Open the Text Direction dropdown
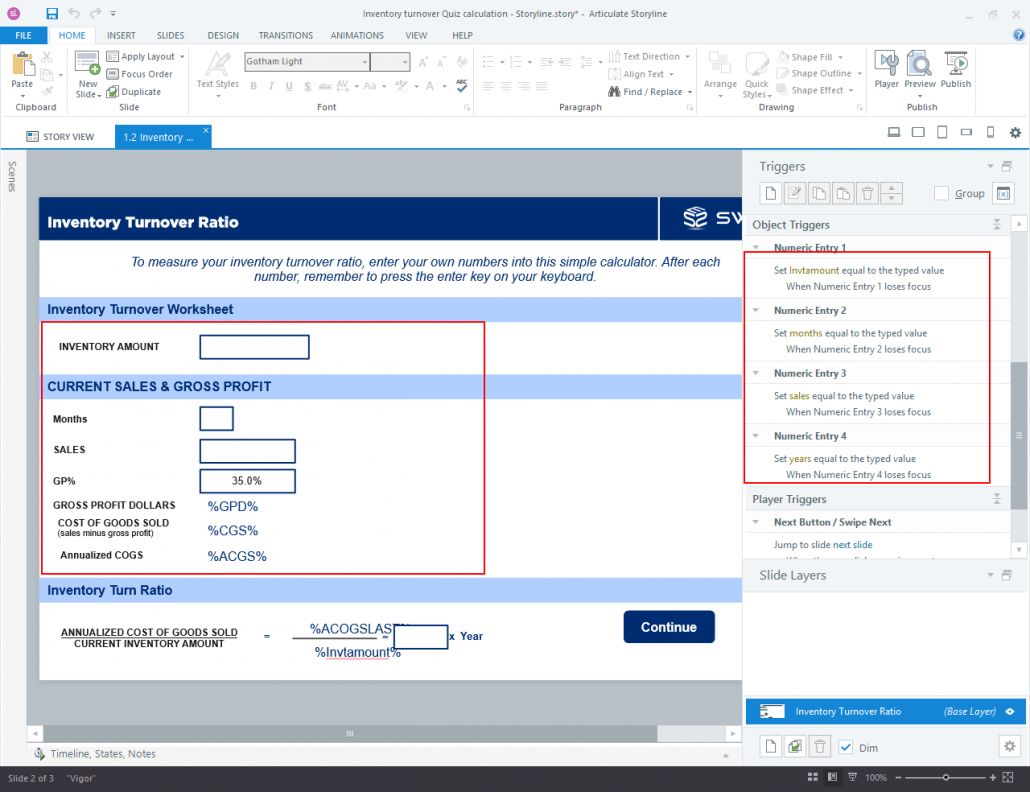Viewport: 1030px width, 792px height. click(686, 55)
